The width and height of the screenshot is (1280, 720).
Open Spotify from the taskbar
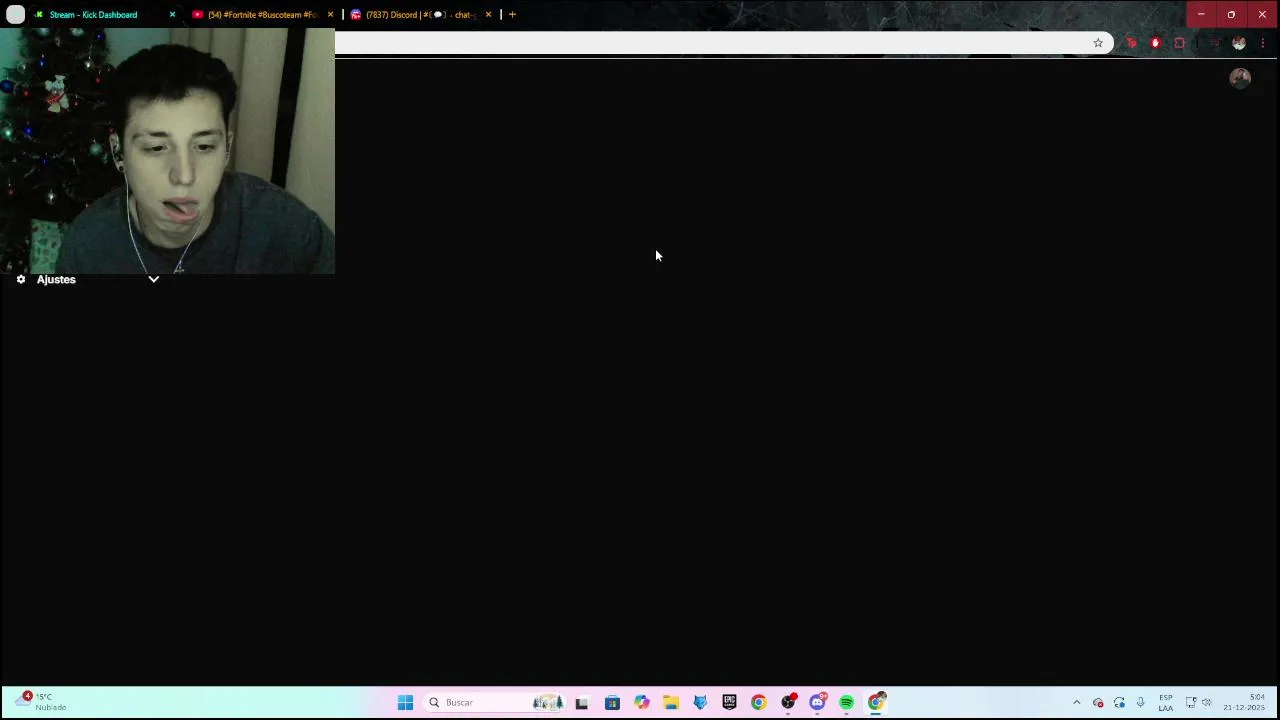(x=847, y=703)
